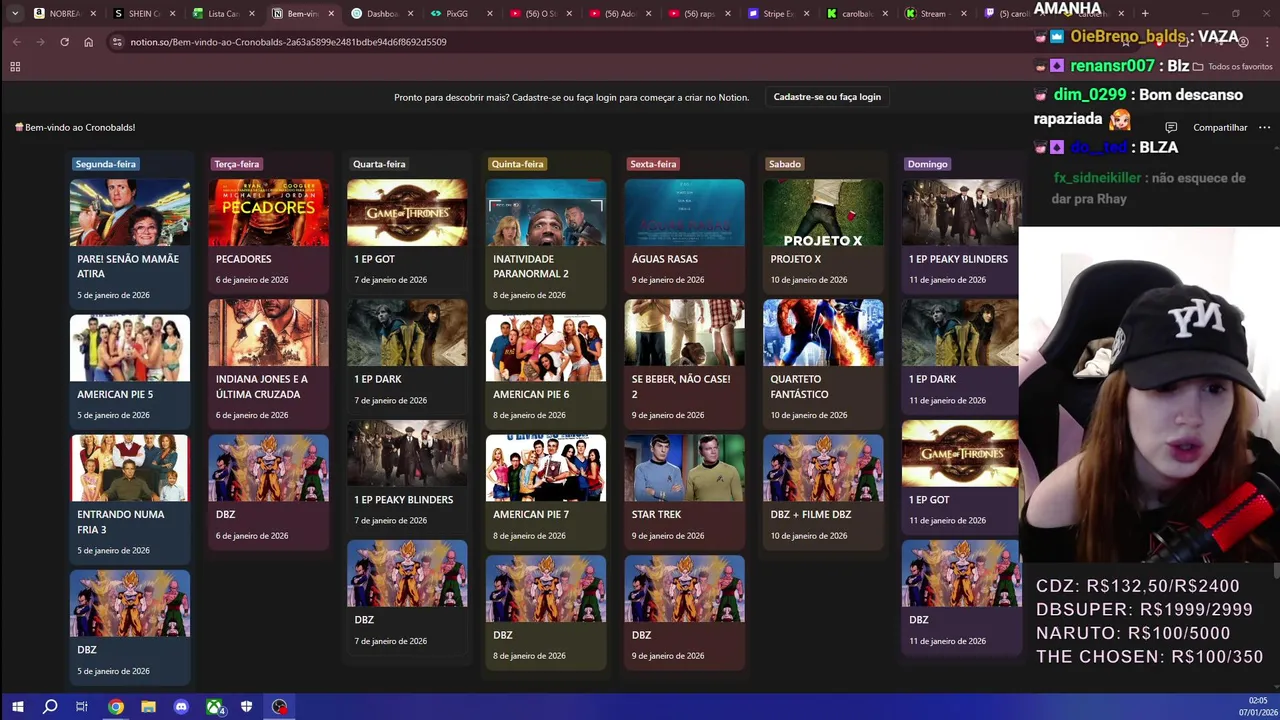This screenshot has width=1280, height=720.
Task: Open Quarteto Fantástico card thumbnail
Action: pos(823,332)
